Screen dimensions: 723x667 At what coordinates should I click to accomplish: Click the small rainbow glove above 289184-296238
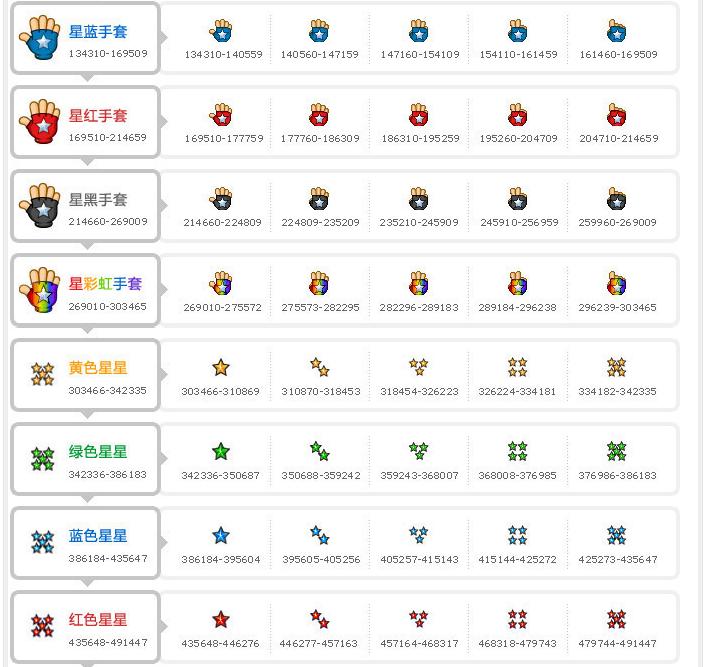(x=518, y=283)
